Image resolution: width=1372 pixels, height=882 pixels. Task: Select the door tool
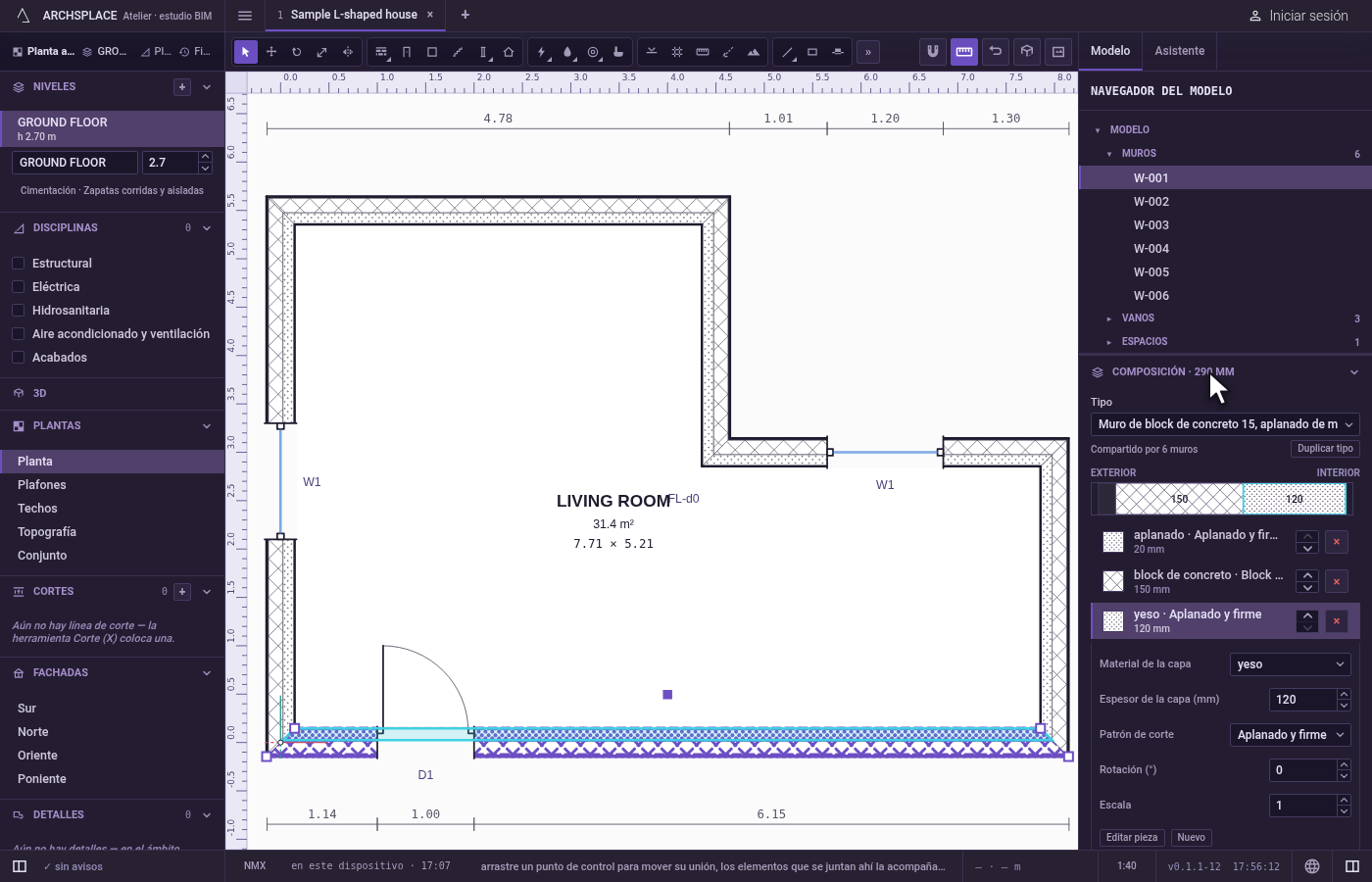pyautogui.click(x=407, y=52)
